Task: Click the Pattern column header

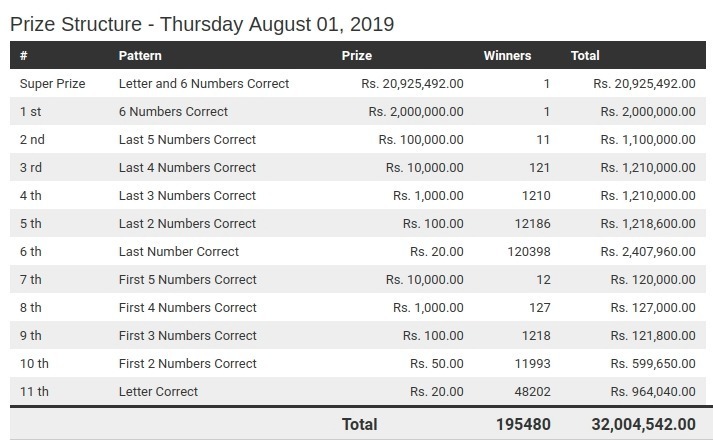Action: point(140,56)
